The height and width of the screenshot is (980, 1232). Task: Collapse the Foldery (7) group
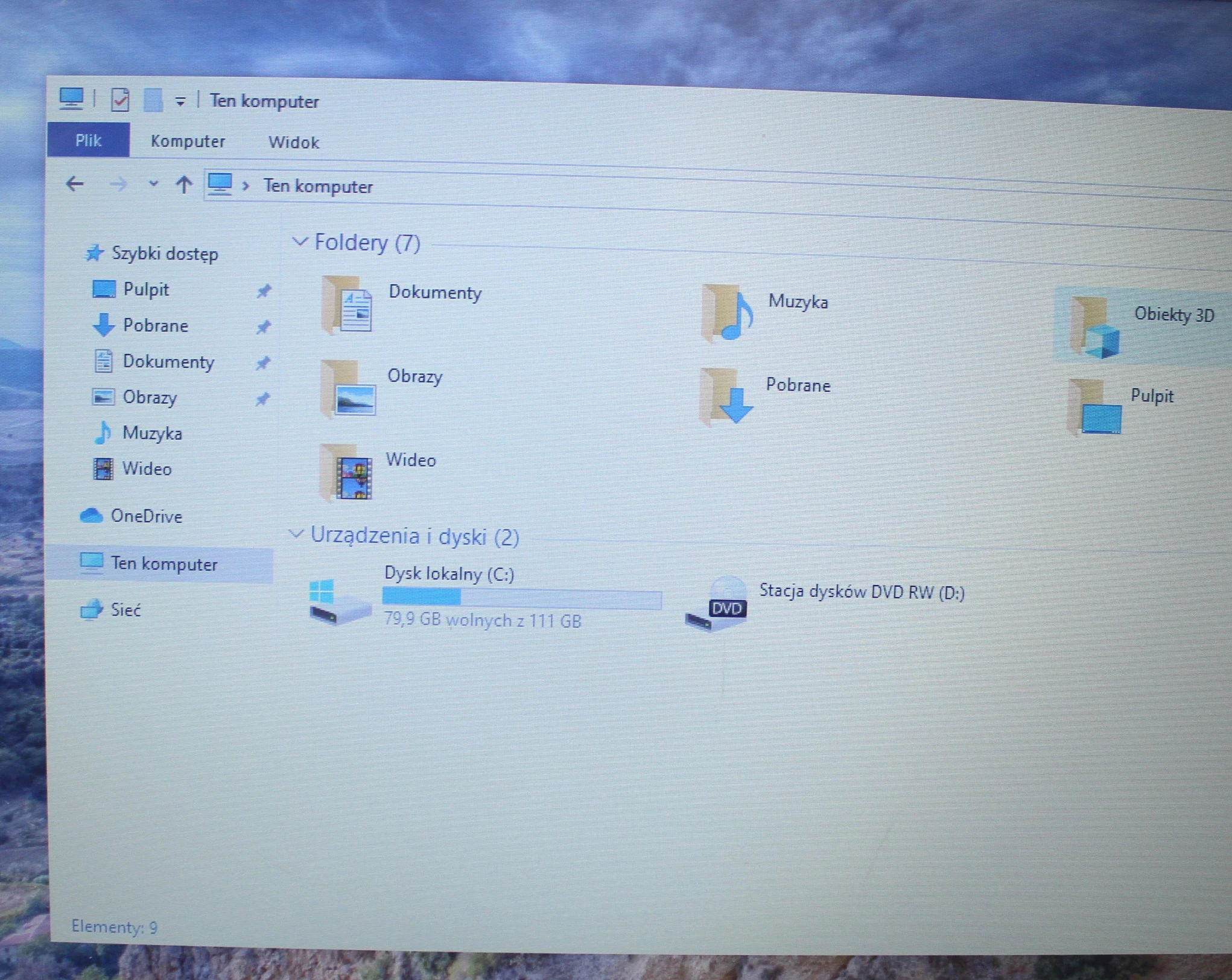point(299,242)
